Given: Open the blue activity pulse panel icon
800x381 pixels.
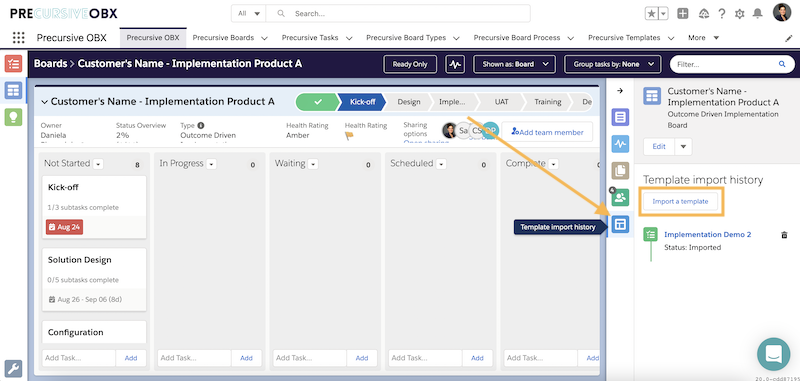Looking at the screenshot, I should pyautogui.click(x=620, y=144).
